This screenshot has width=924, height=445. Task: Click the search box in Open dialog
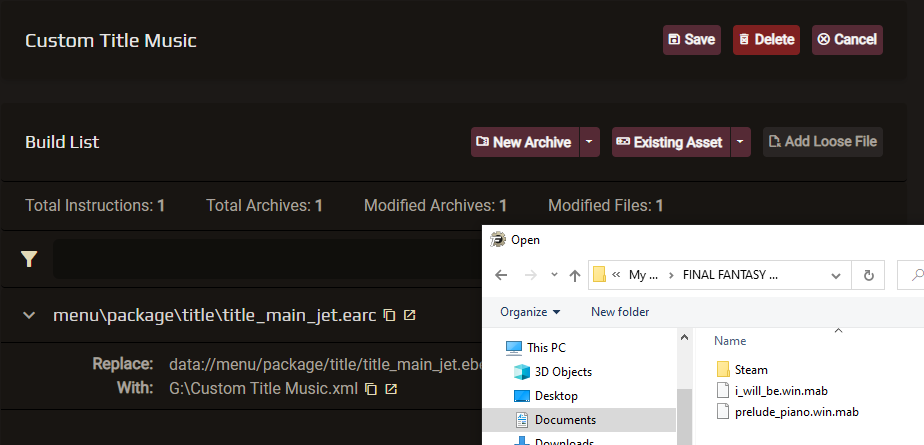(910, 275)
